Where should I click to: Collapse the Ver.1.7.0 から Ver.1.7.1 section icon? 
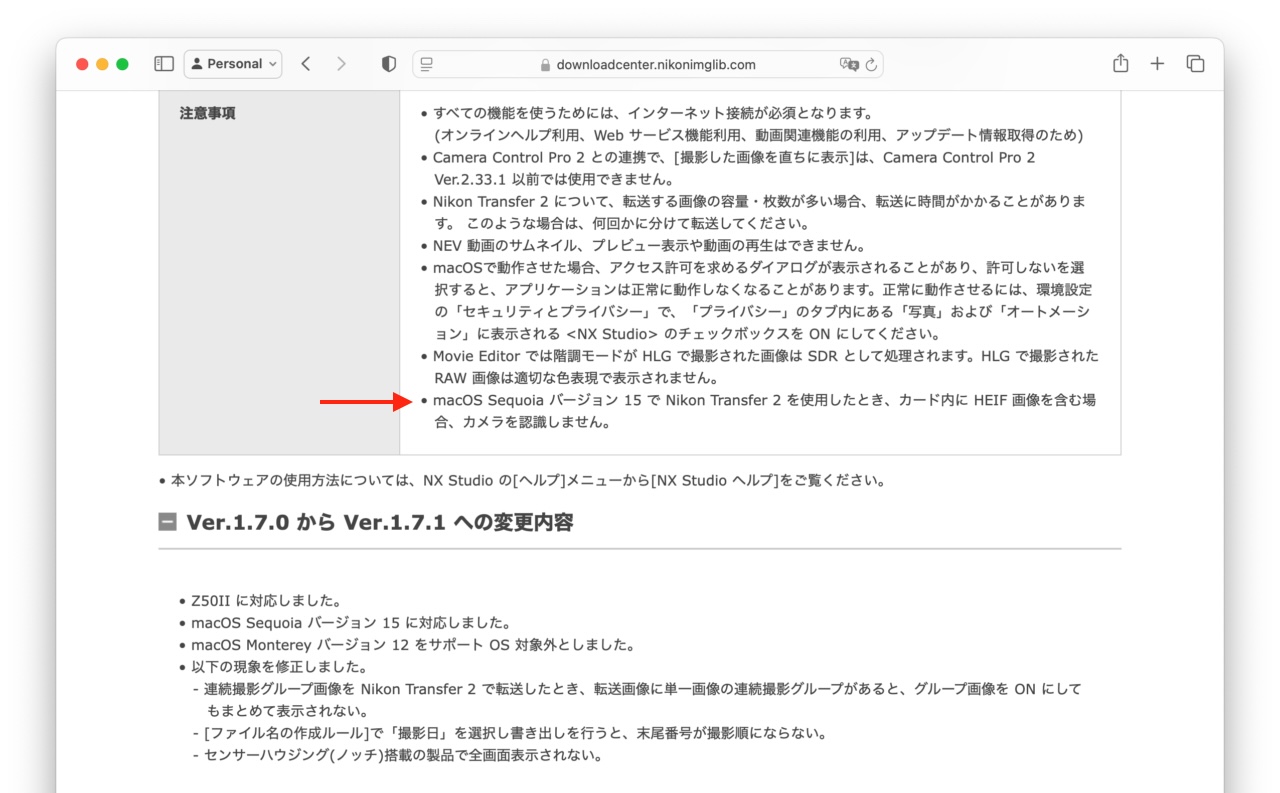click(167, 522)
